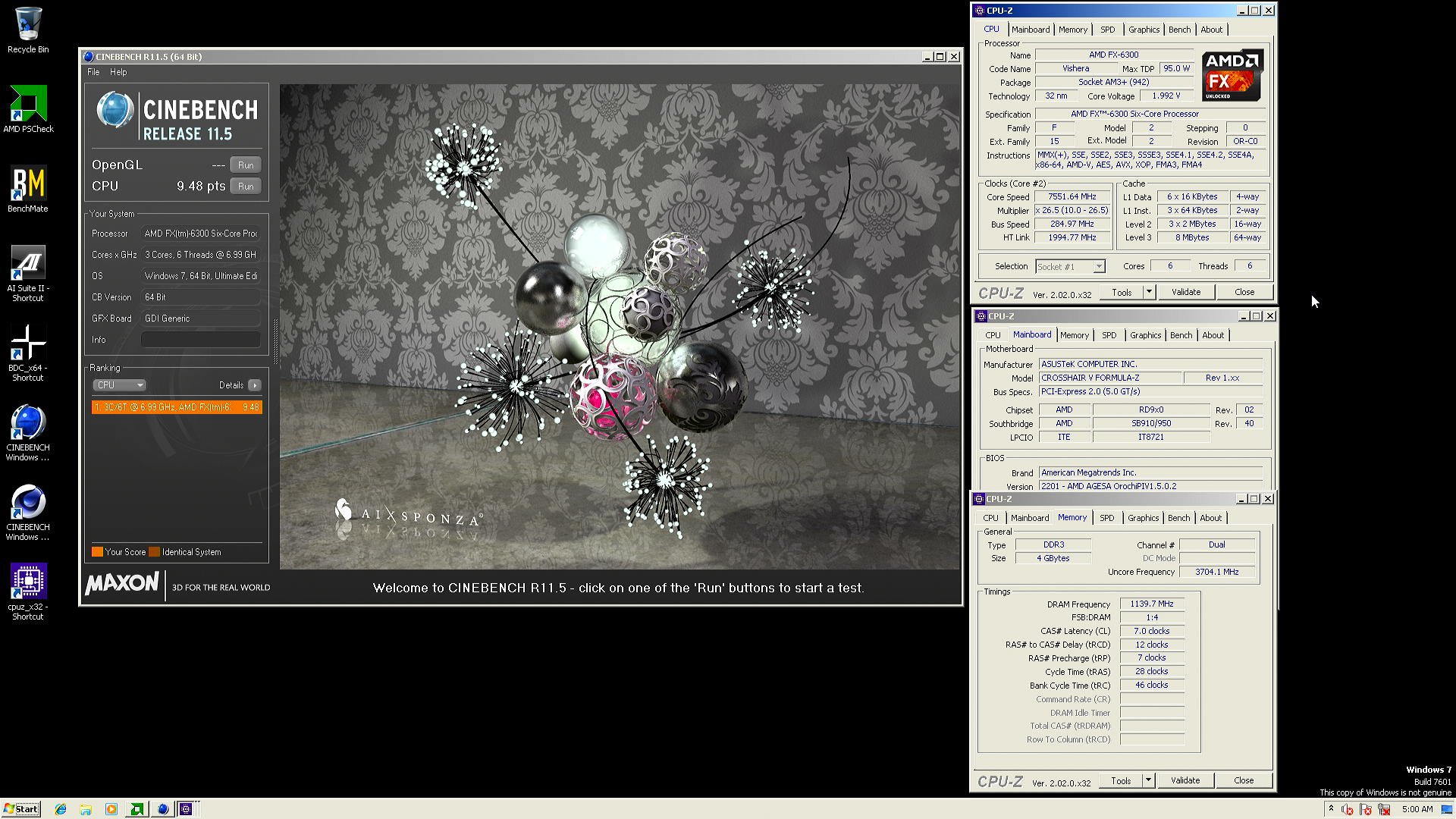1456x819 pixels.
Task: Click the AMD FX-6300 name field
Action: coord(1113,55)
